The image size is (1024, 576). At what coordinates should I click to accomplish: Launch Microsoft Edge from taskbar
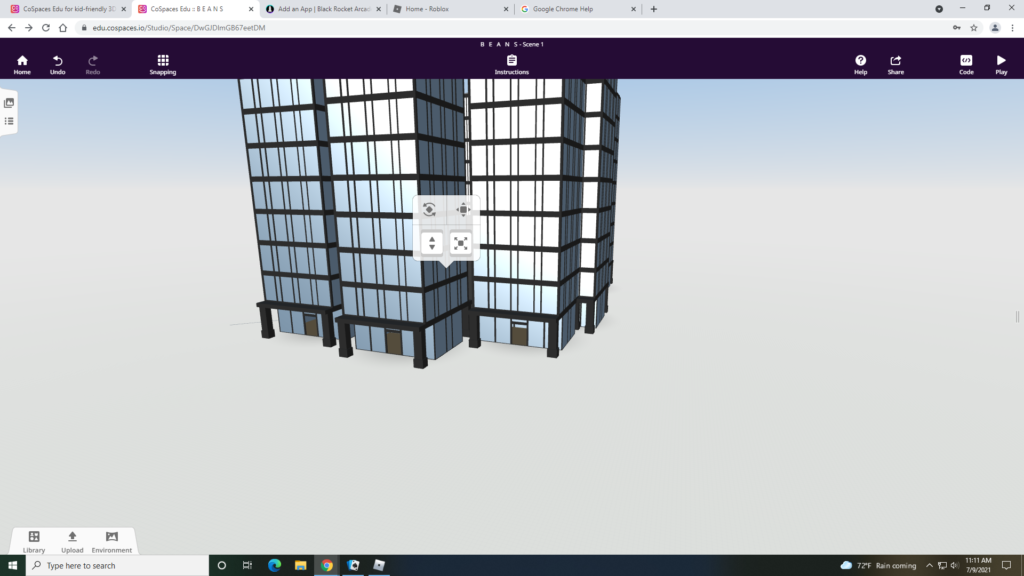[x=274, y=566]
